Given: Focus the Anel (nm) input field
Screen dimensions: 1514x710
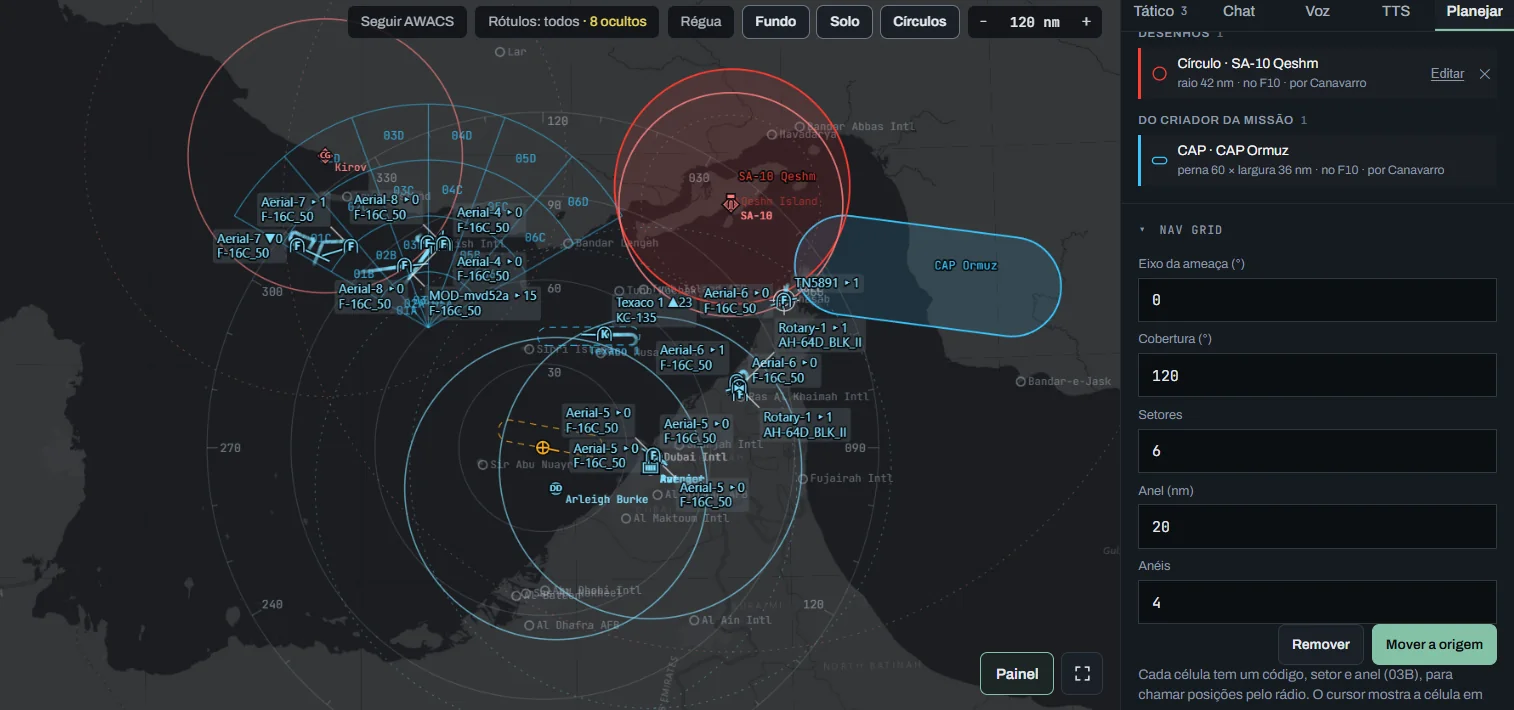Looking at the screenshot, I should pyautogui.click(x=1317, y=526).
